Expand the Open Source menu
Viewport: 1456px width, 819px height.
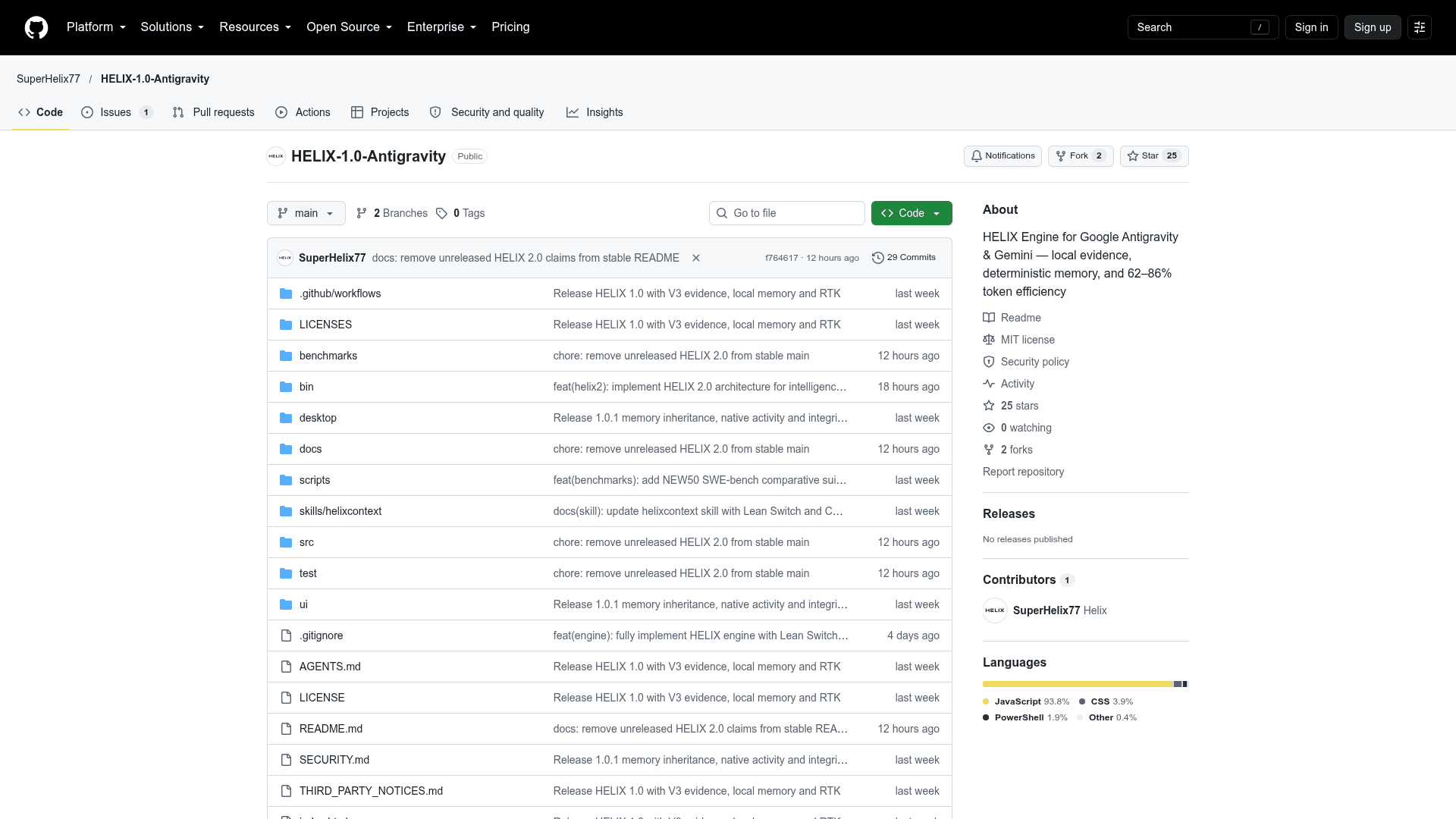350,27
